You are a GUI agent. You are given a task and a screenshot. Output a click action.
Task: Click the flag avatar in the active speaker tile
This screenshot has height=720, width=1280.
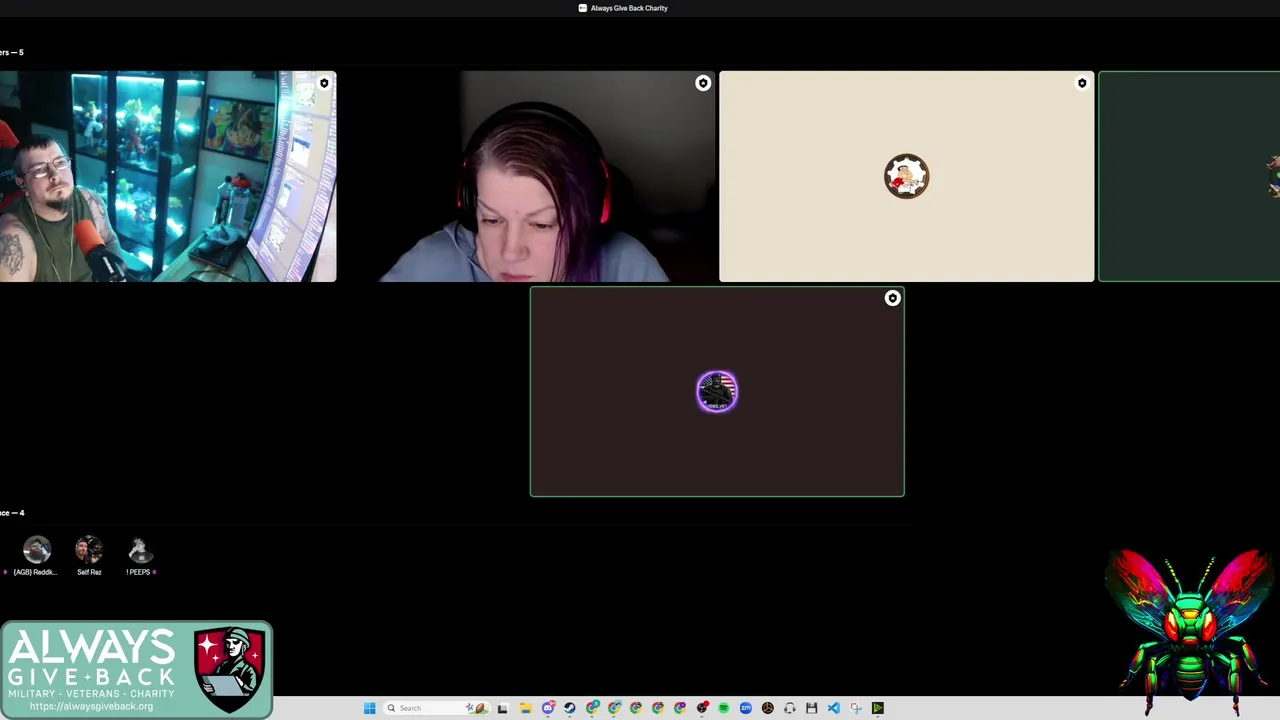pyautogui.click(x=717, y=391)
